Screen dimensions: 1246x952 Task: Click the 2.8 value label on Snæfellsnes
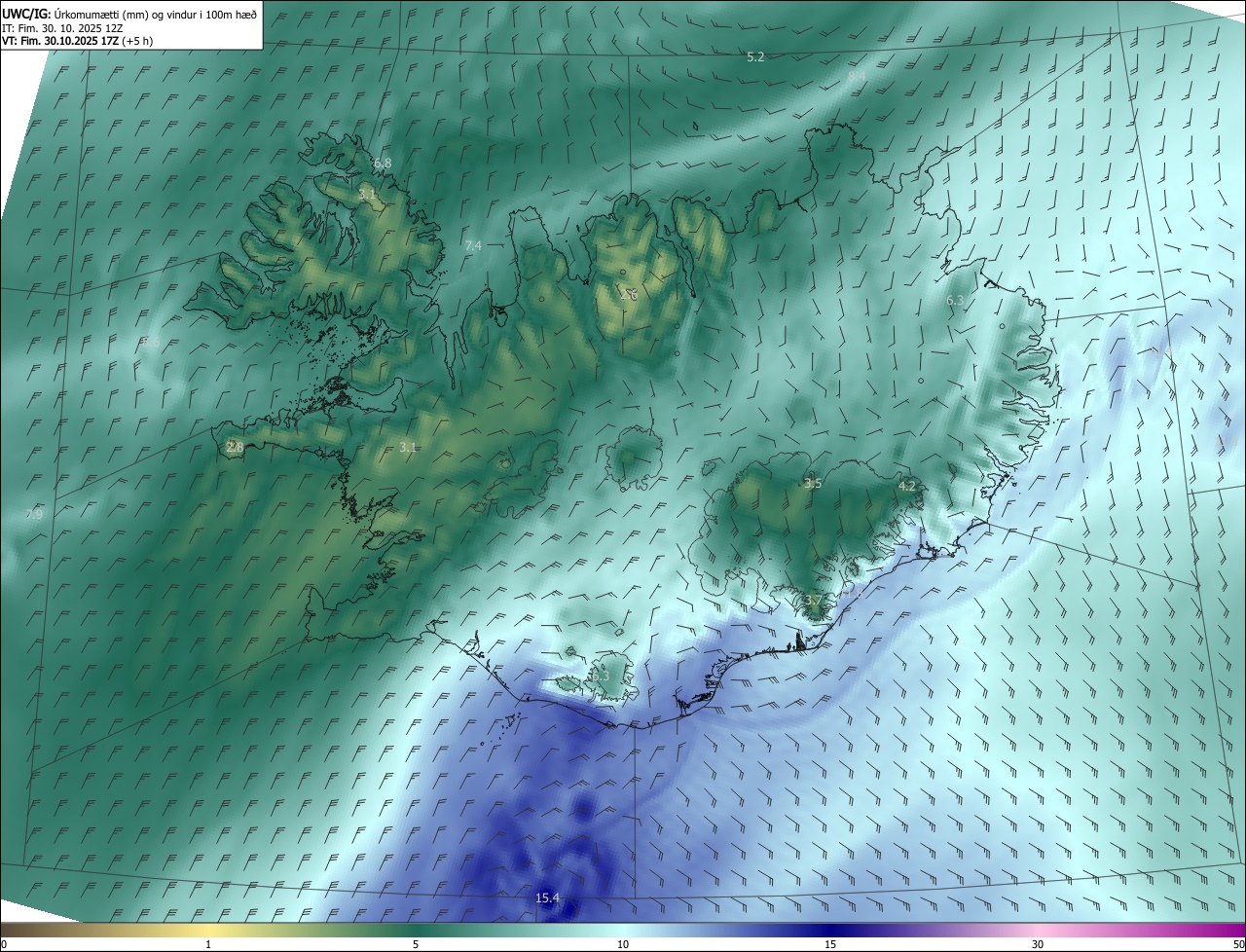point(234,447)
